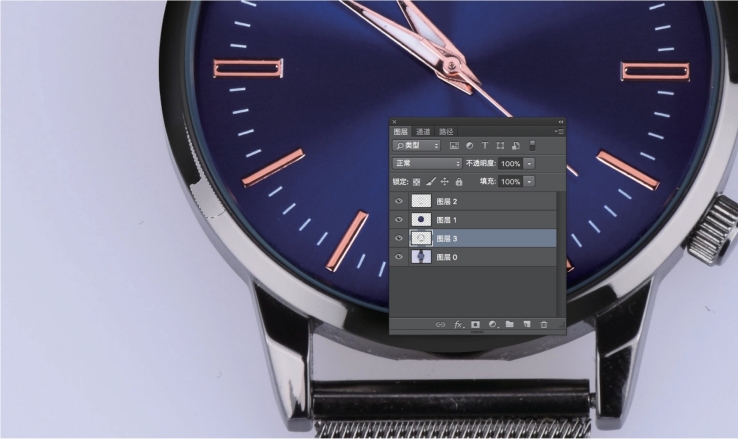Screen dimensions: 738x439
Task: Open the 类型 filter type dropdown
Action: coord(417,146)
